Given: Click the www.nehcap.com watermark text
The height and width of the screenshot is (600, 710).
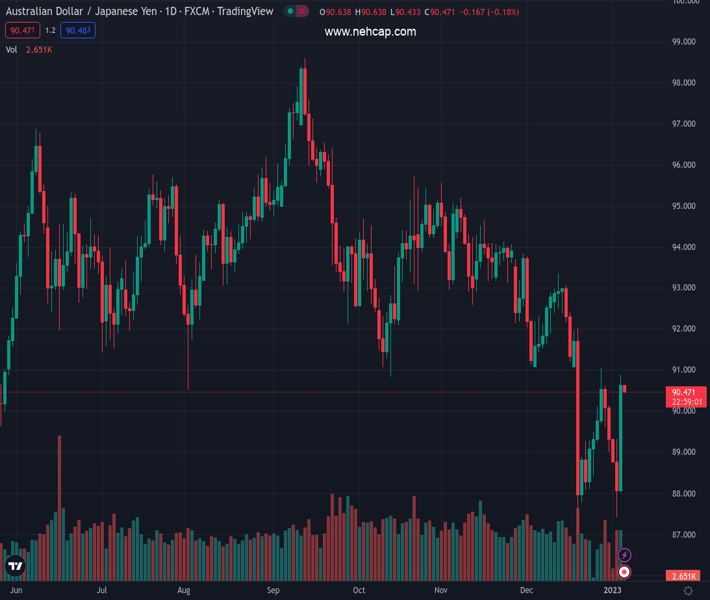Looking at the screenshot, I should pyautogui.click(x=370, y=32).
